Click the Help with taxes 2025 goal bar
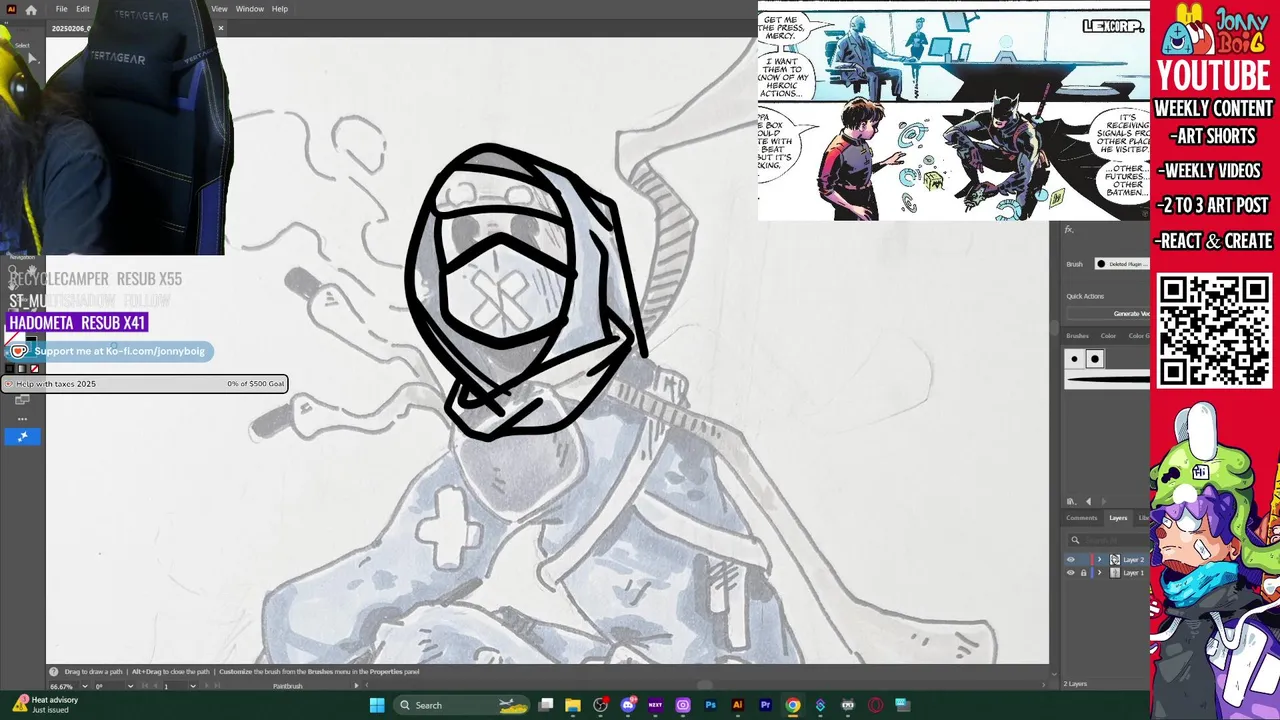This screenshot has width=1280, height=720. [x=146, y=384]
